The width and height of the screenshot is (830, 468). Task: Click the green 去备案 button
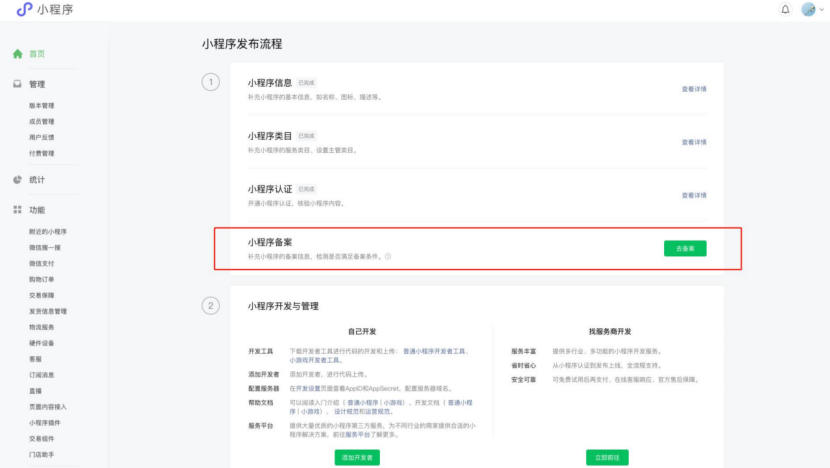click(685, 248)
